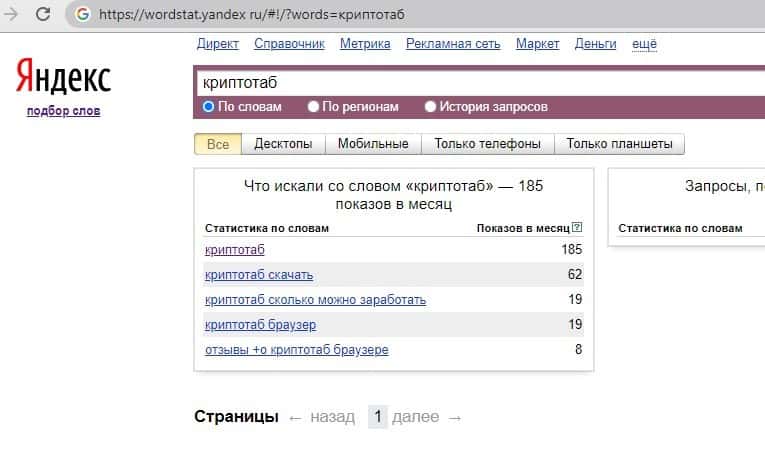Viewport: 765px width, 471px height.
Task: Open криптотаб сколько можно заработать link
Action: coord(315,300)
